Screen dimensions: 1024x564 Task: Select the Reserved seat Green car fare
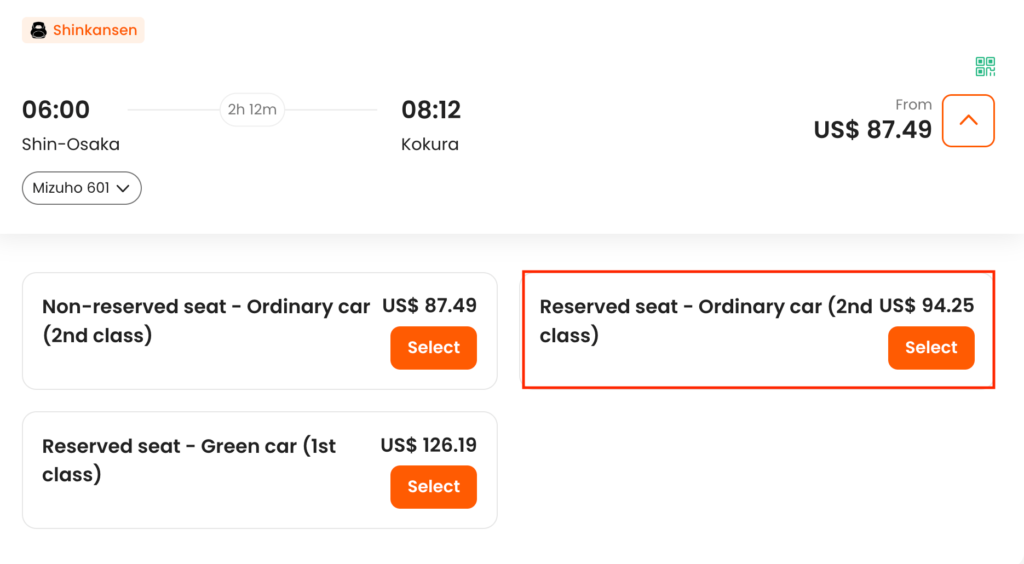coord(433,487)
